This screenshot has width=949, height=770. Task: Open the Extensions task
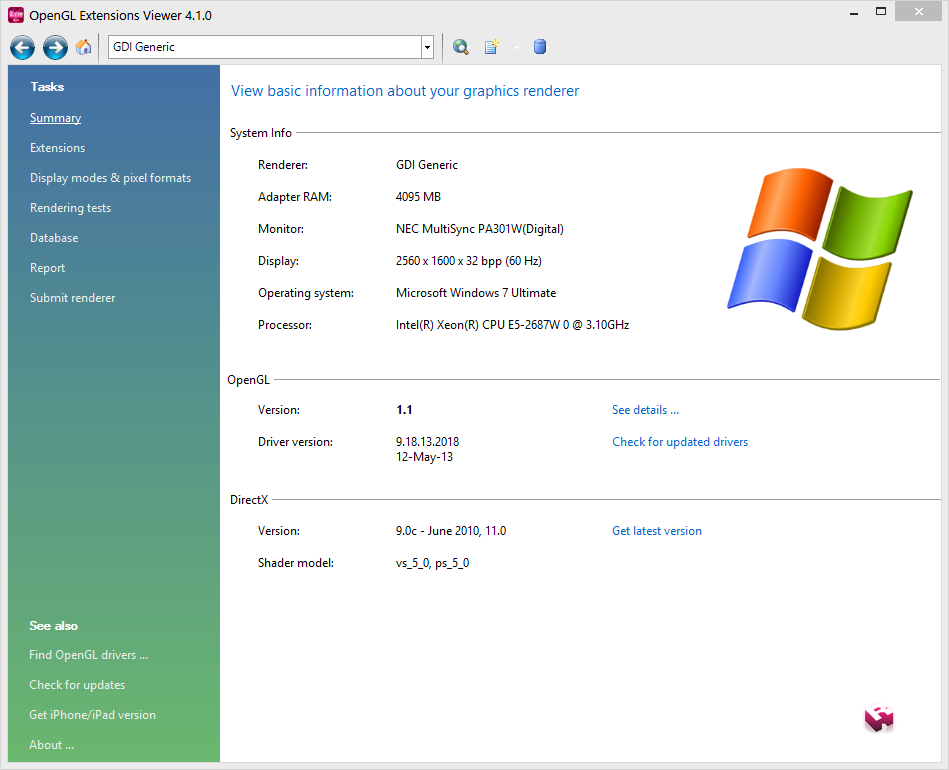pyautogui.click(x=57, y=148)
